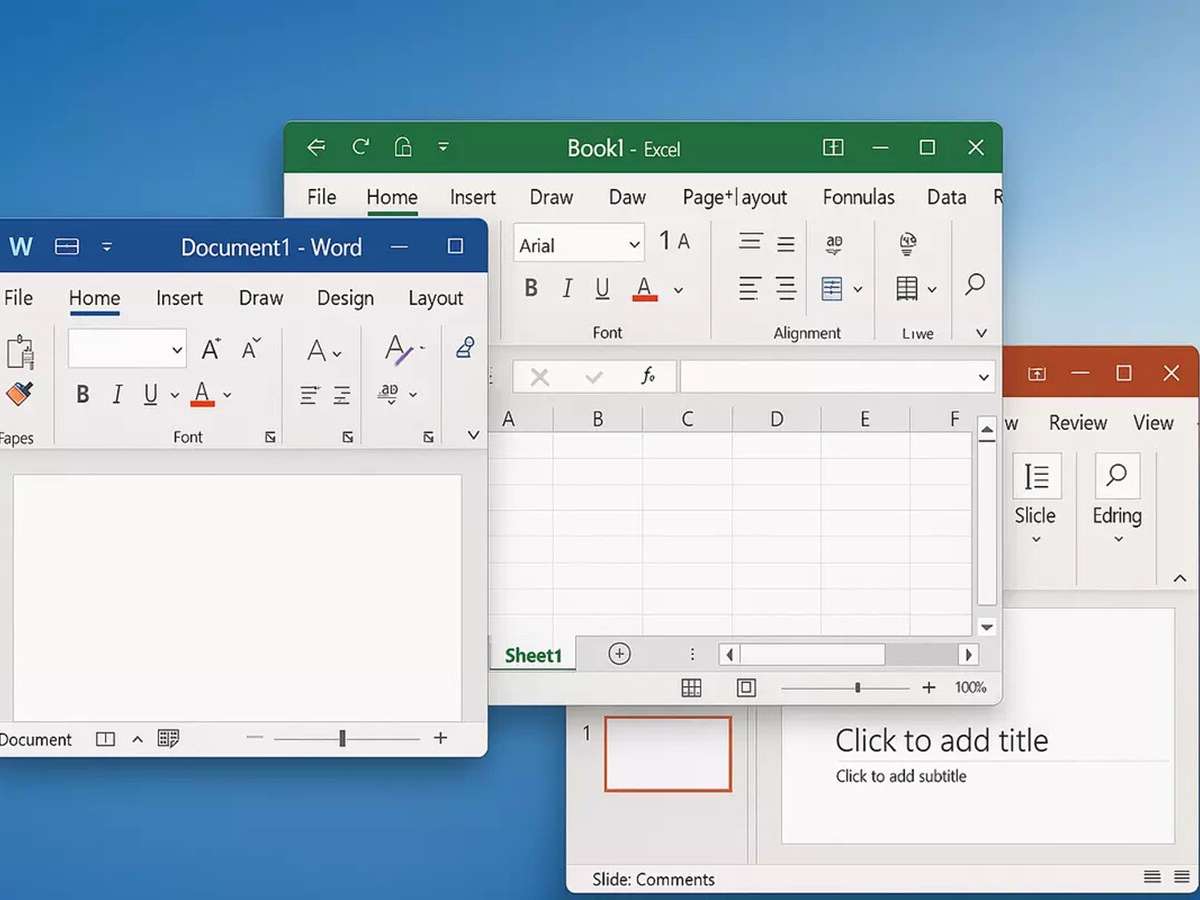Expand the Excel formula bar chevron

984,377
